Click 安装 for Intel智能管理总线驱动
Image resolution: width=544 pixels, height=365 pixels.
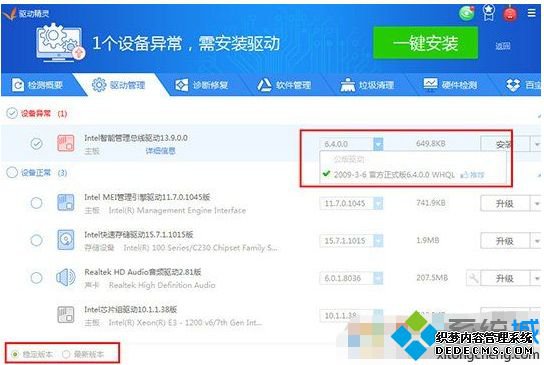click(505, 144)
